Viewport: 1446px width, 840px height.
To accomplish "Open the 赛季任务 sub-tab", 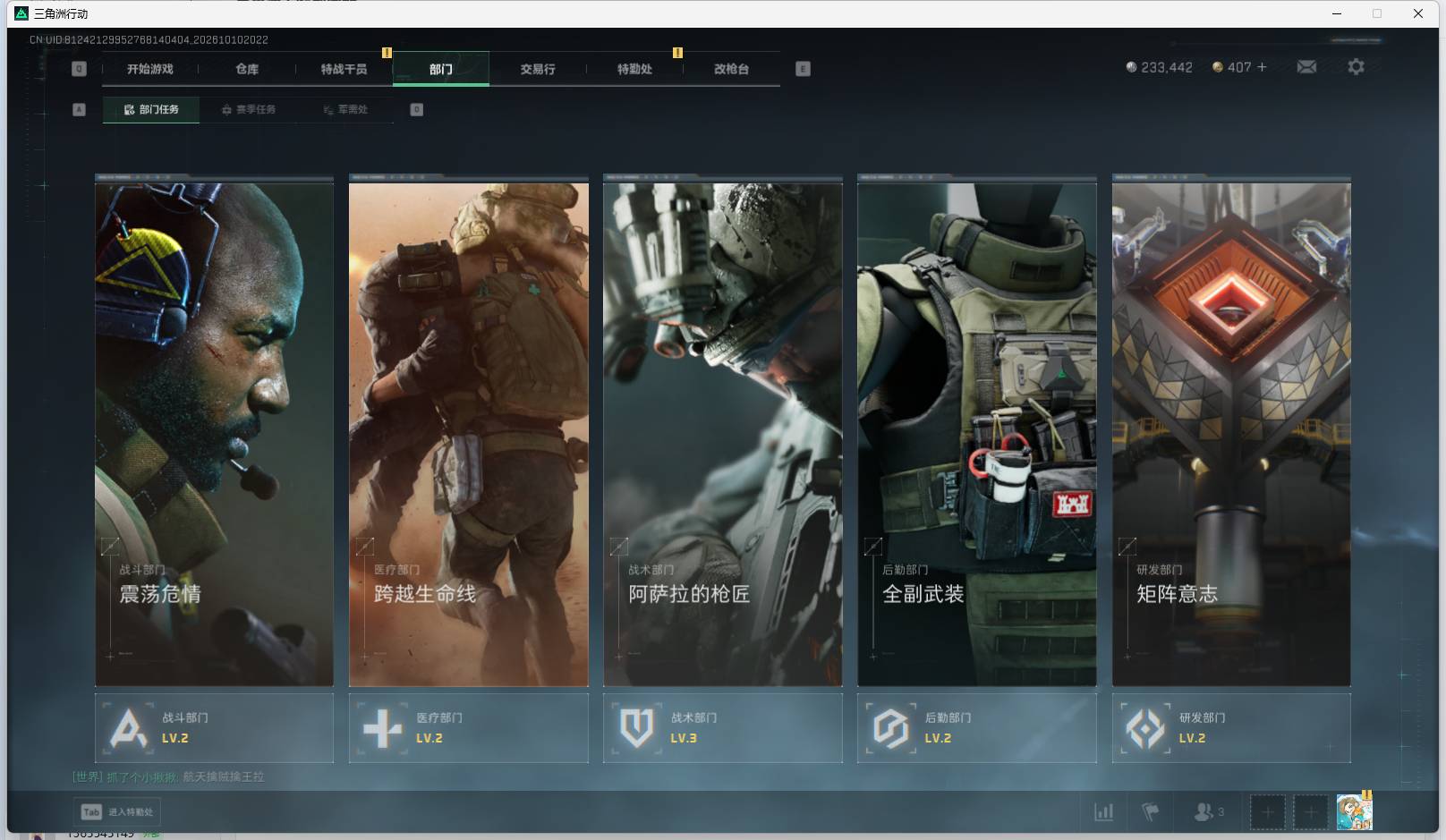I will [249, 109].
